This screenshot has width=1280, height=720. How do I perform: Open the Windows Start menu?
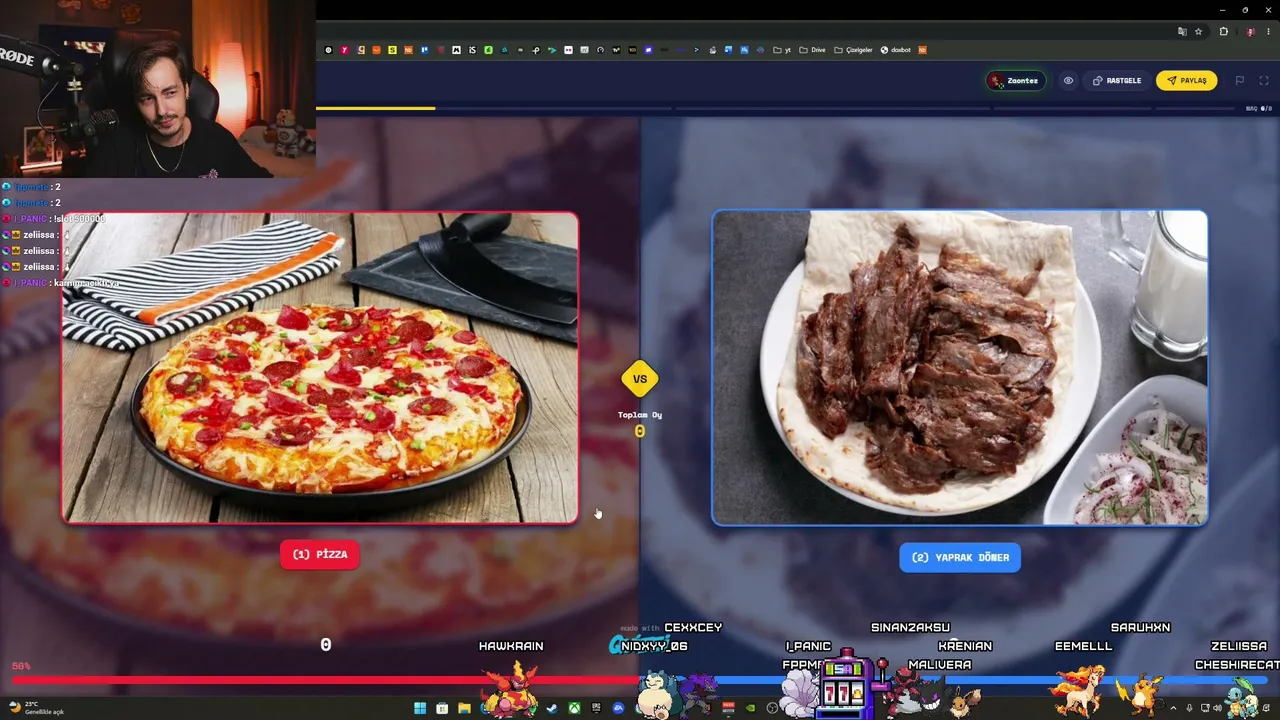click(420, 708)
